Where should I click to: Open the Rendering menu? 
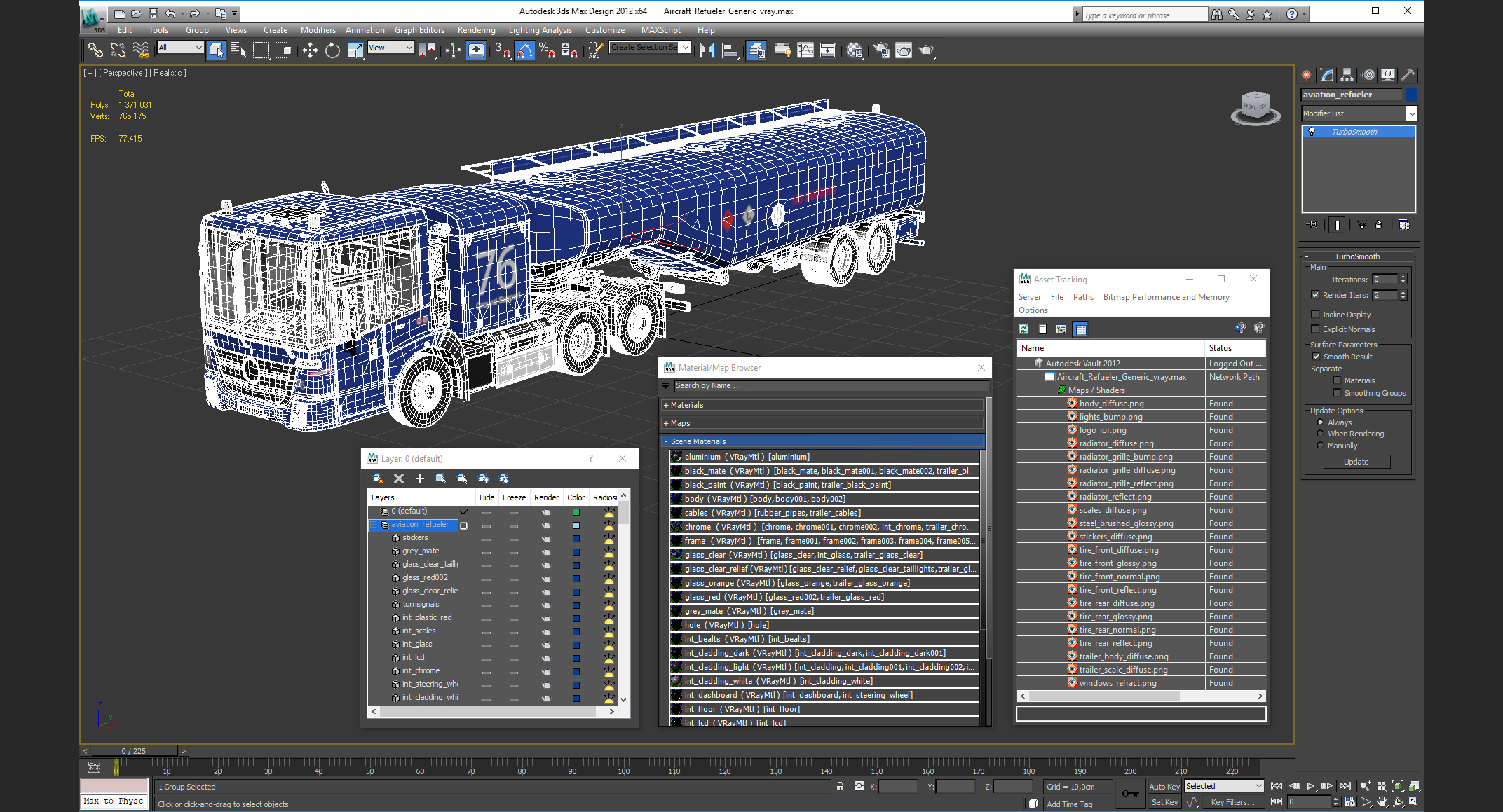[x=476, y=30]
